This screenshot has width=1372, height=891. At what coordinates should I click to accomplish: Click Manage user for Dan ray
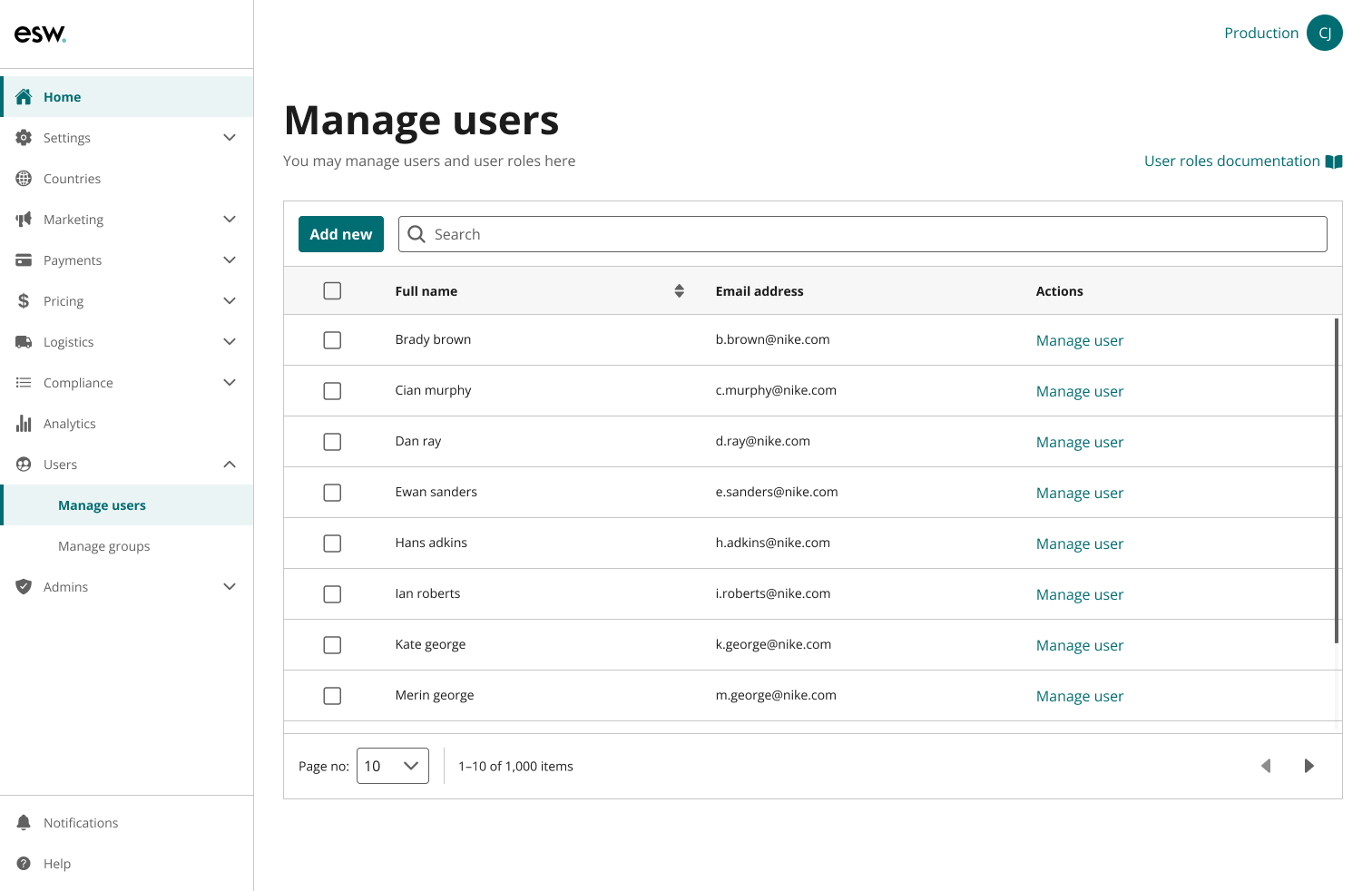coord(1079,442)
